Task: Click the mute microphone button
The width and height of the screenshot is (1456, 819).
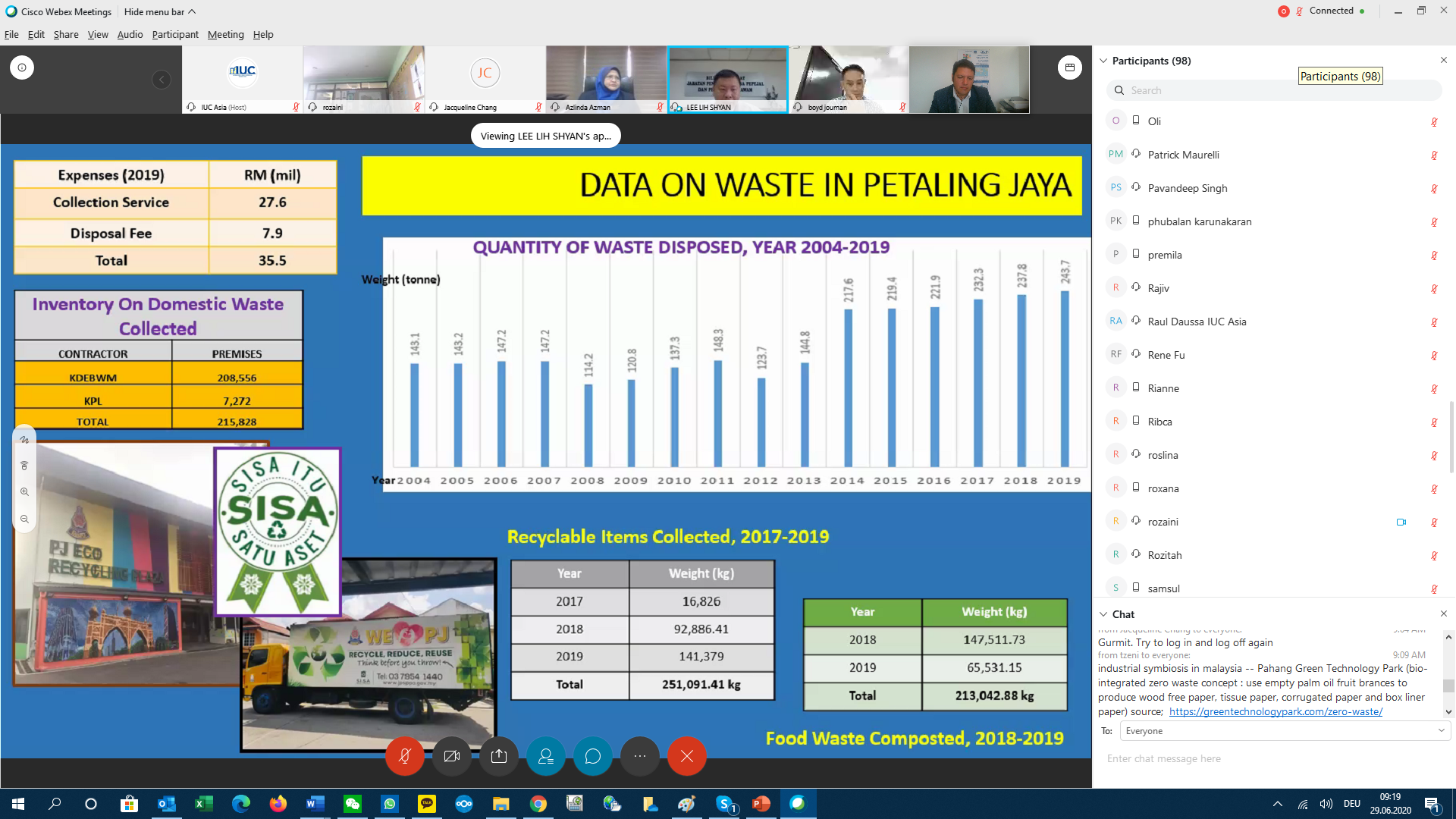Action: point(404,756)
